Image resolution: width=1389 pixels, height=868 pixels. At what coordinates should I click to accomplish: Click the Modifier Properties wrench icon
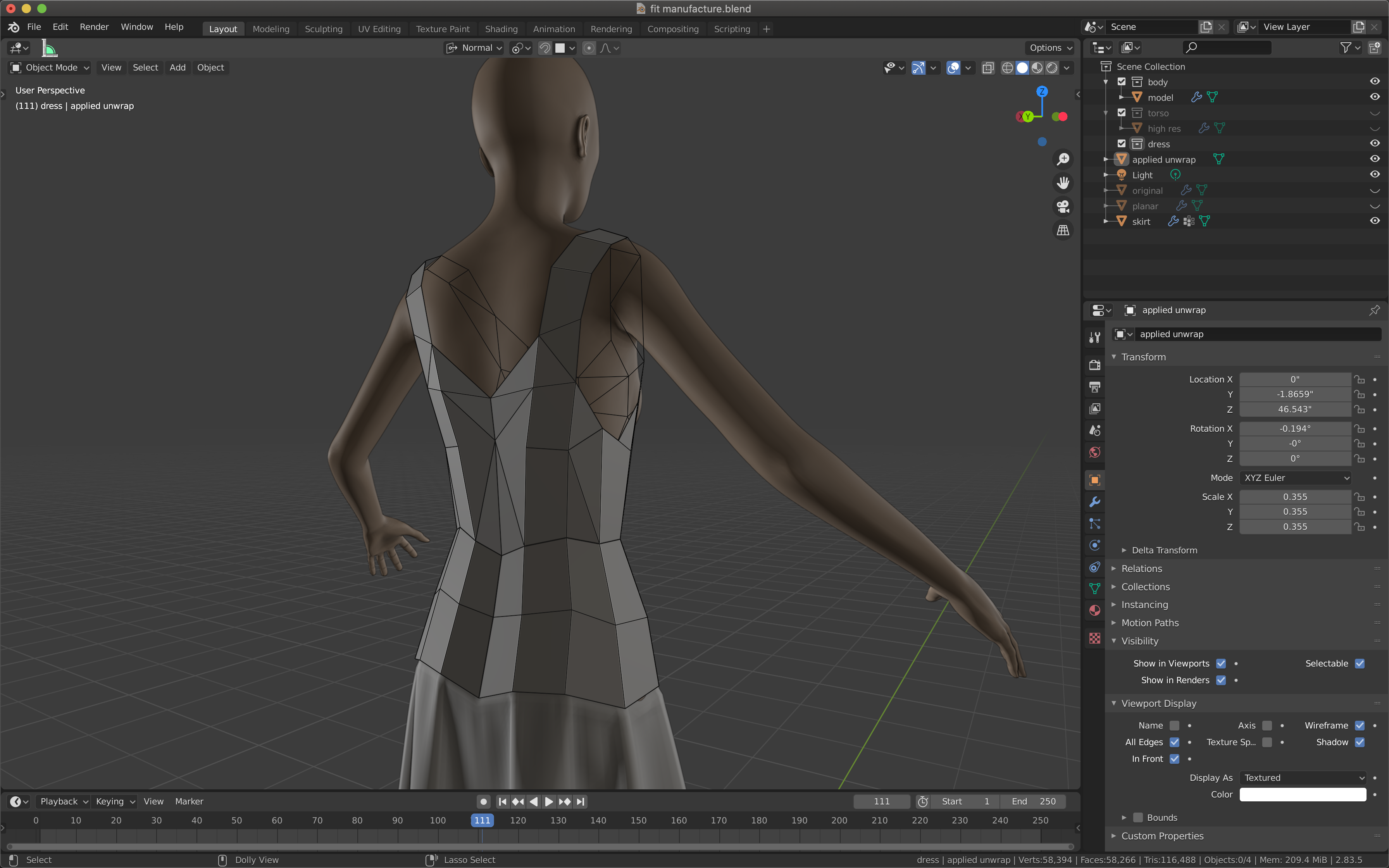pyautogui.click(x=1096, y=501)
